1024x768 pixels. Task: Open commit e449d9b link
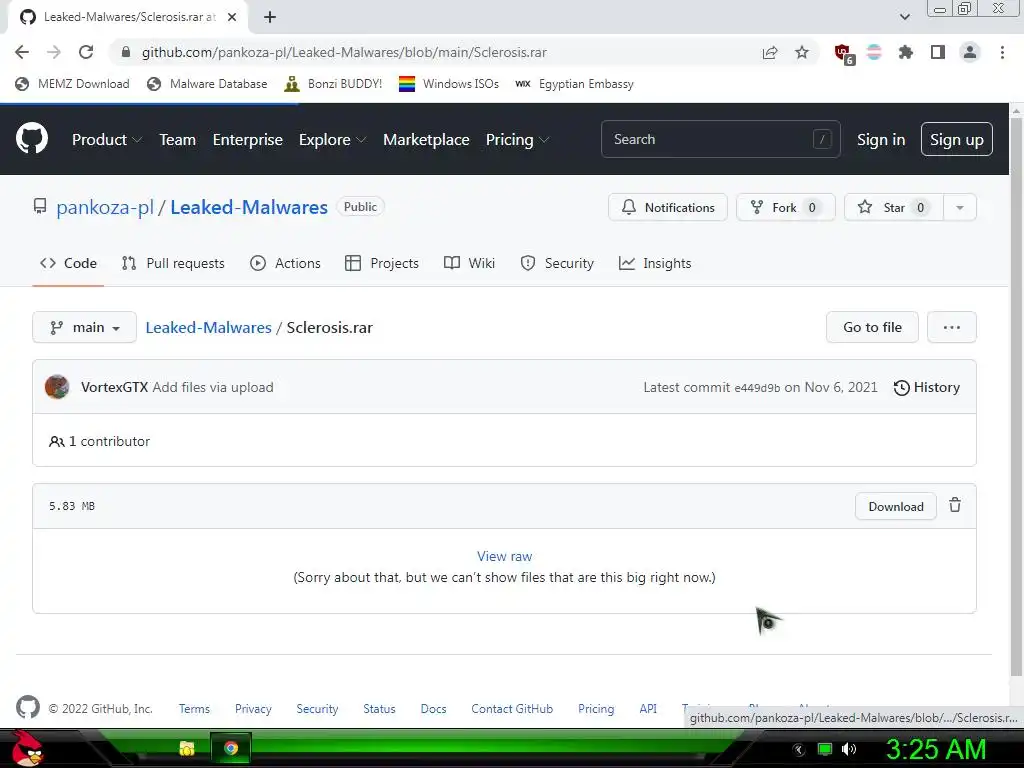pos(757,388)
